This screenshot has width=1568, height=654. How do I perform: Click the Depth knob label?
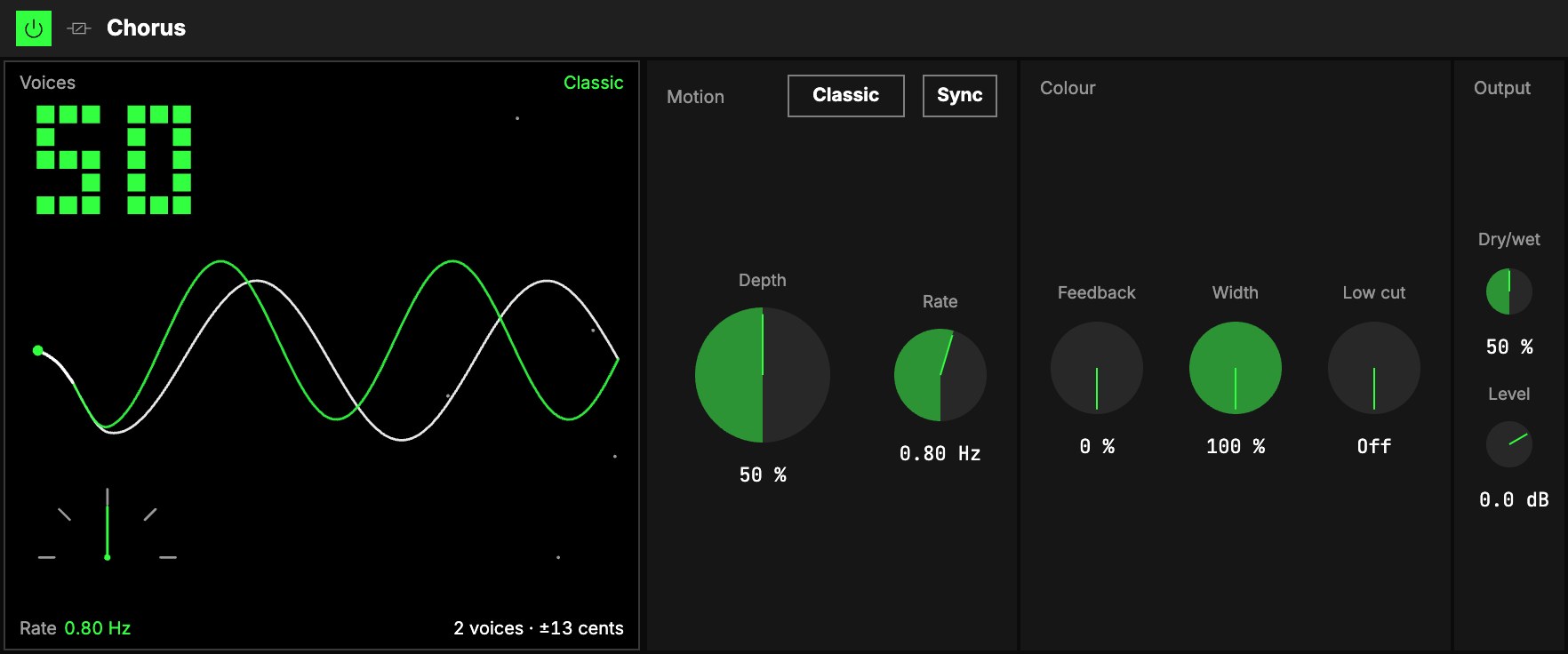[763, 280]
